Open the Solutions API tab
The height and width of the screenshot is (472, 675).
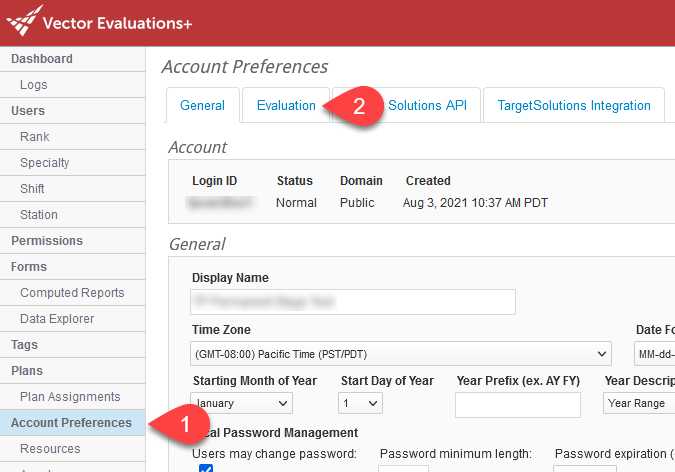[x=427, y=106]
